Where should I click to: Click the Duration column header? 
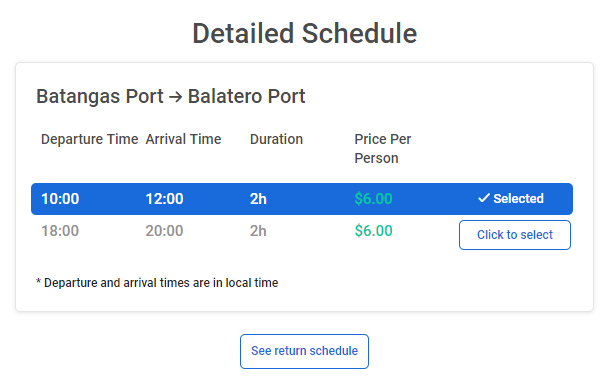pos(276,139)
